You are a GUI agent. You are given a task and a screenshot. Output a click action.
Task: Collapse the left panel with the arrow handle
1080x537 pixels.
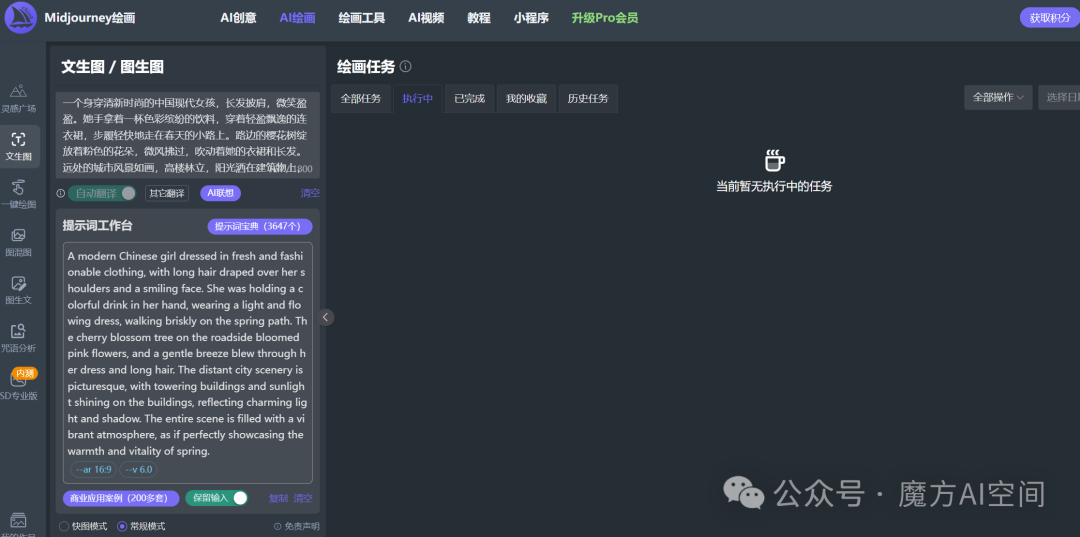(x=326, y=317)
